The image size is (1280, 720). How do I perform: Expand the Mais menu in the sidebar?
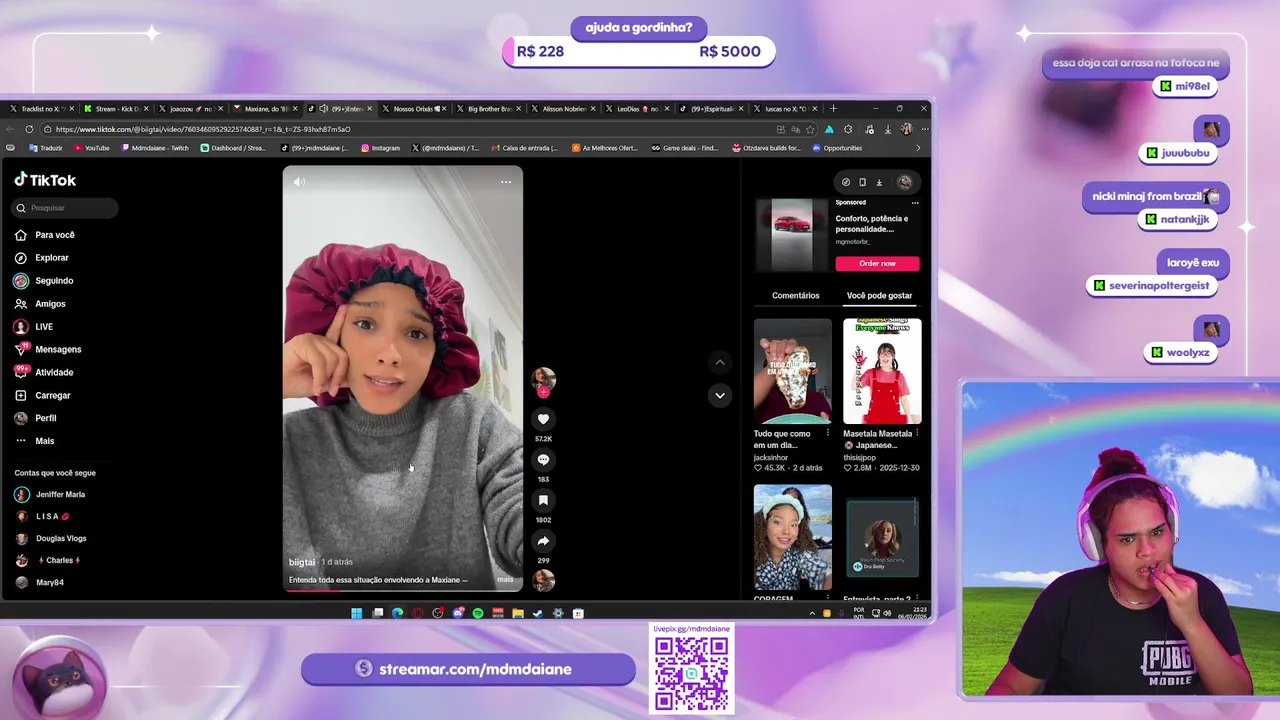pyautogui.click(x=36, y=441)
